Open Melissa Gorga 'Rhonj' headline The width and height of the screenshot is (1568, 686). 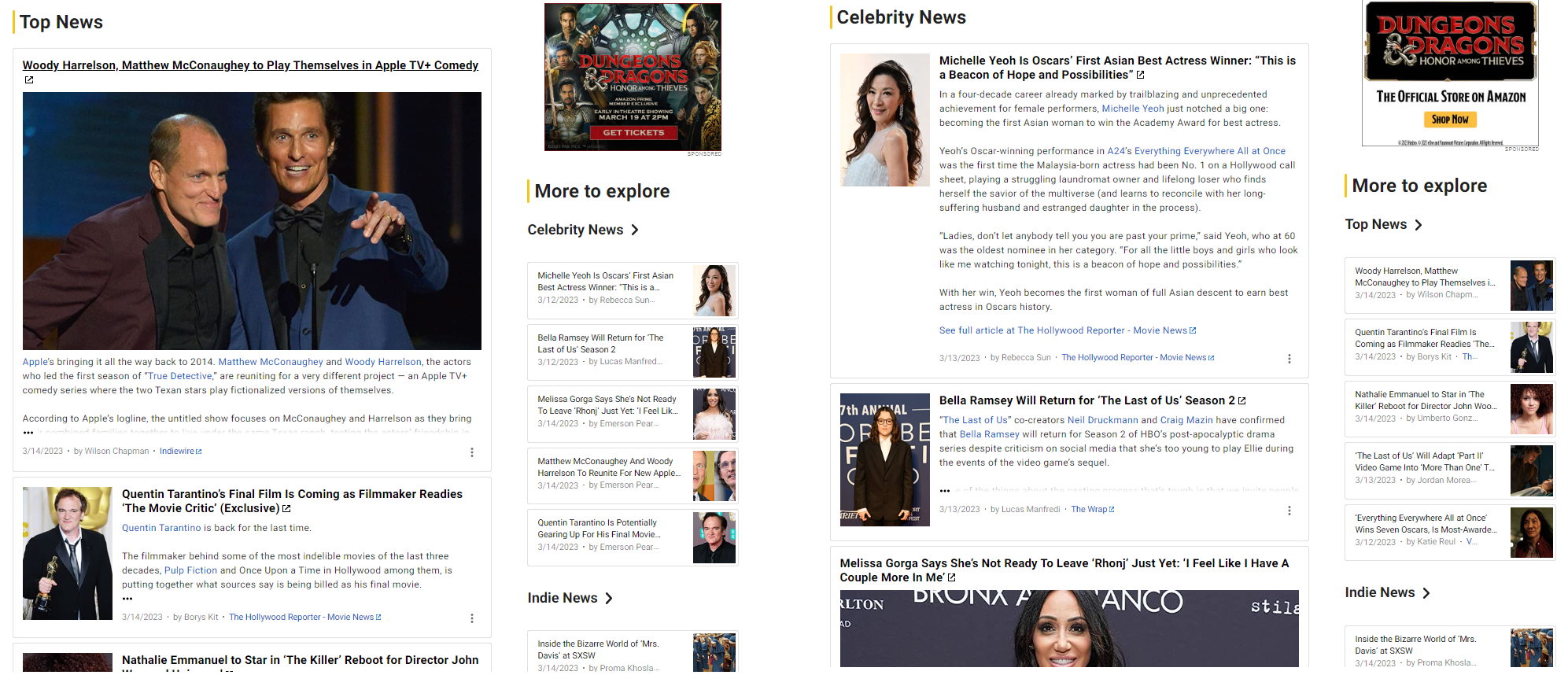click(x=1064, y=570)
